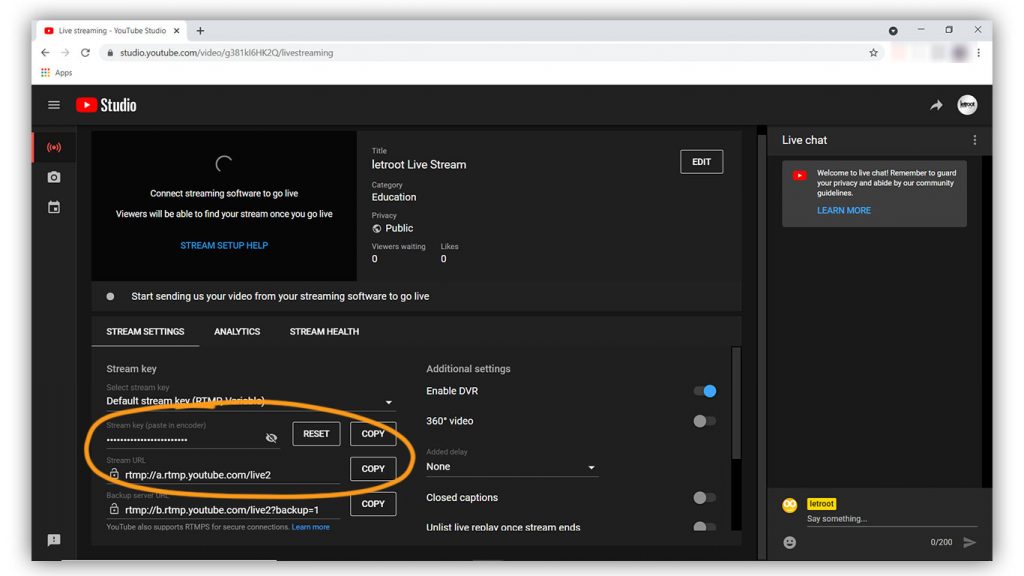Screen dimensions: 1024x576
Task: Open the Added delay dropdown
Action: [x=511, y=467]
